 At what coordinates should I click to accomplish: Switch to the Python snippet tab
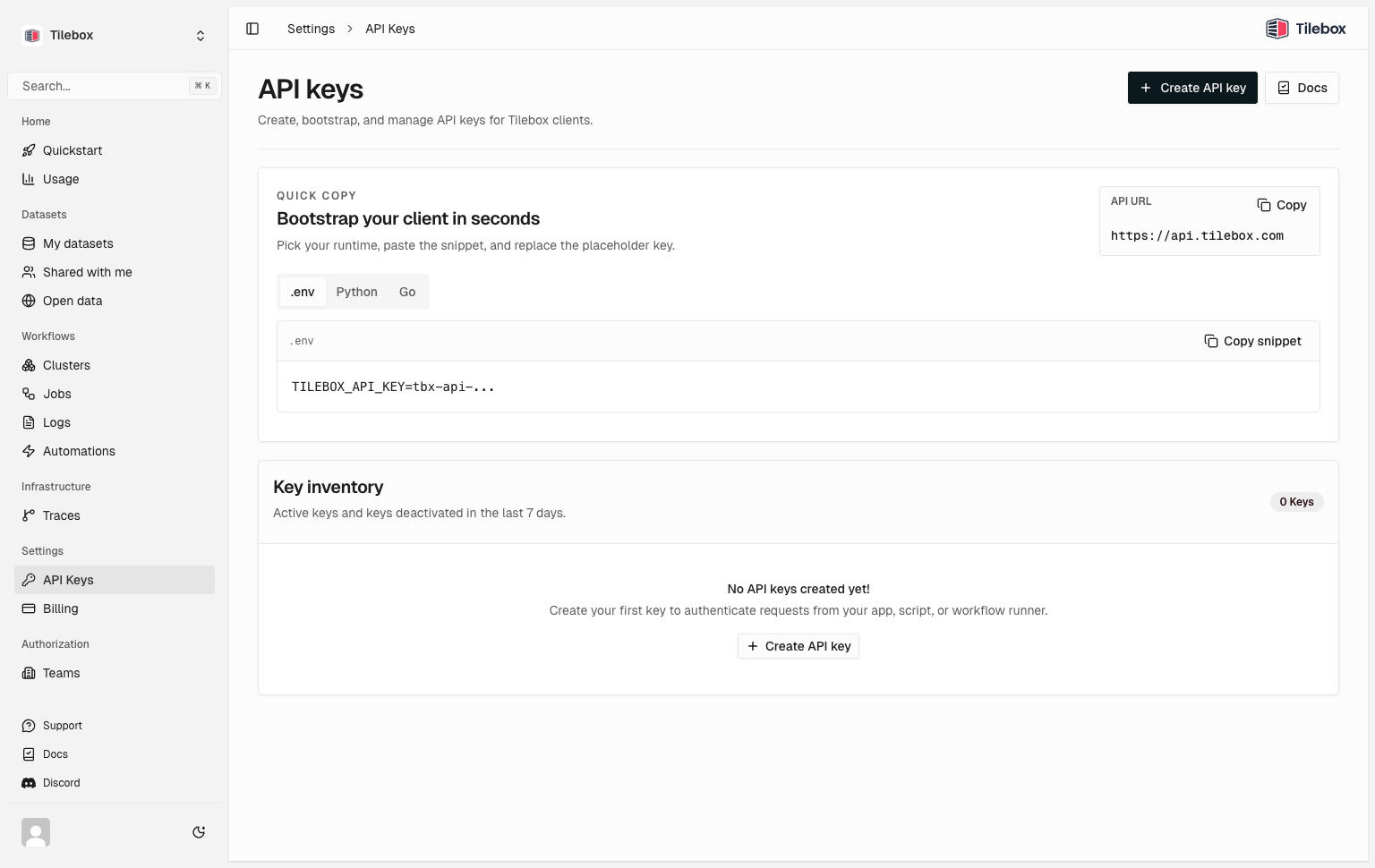coord(356,292)
